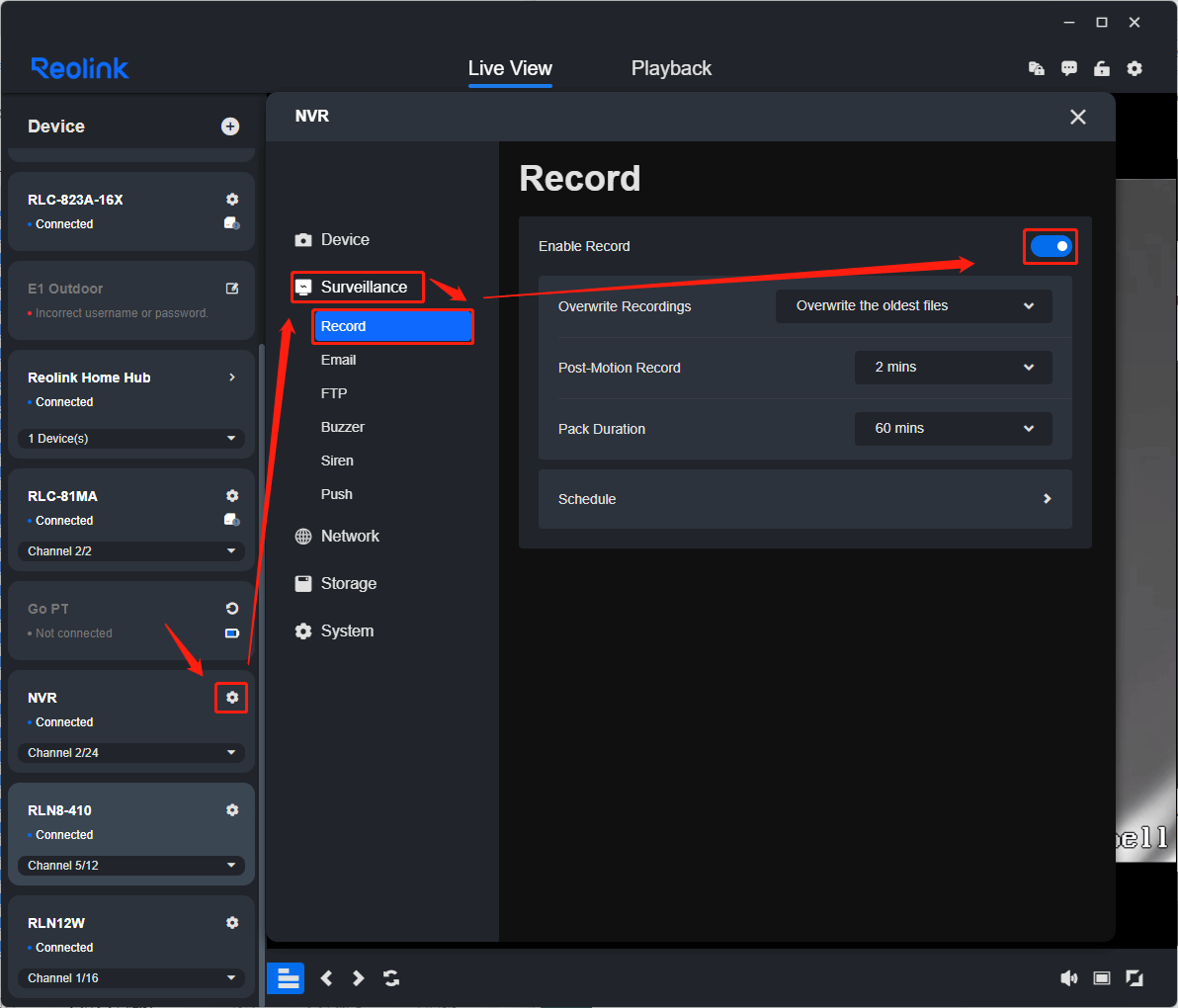Toggle the Enable Record switch
The image size is (1178, 1008).
(1050, 246)
